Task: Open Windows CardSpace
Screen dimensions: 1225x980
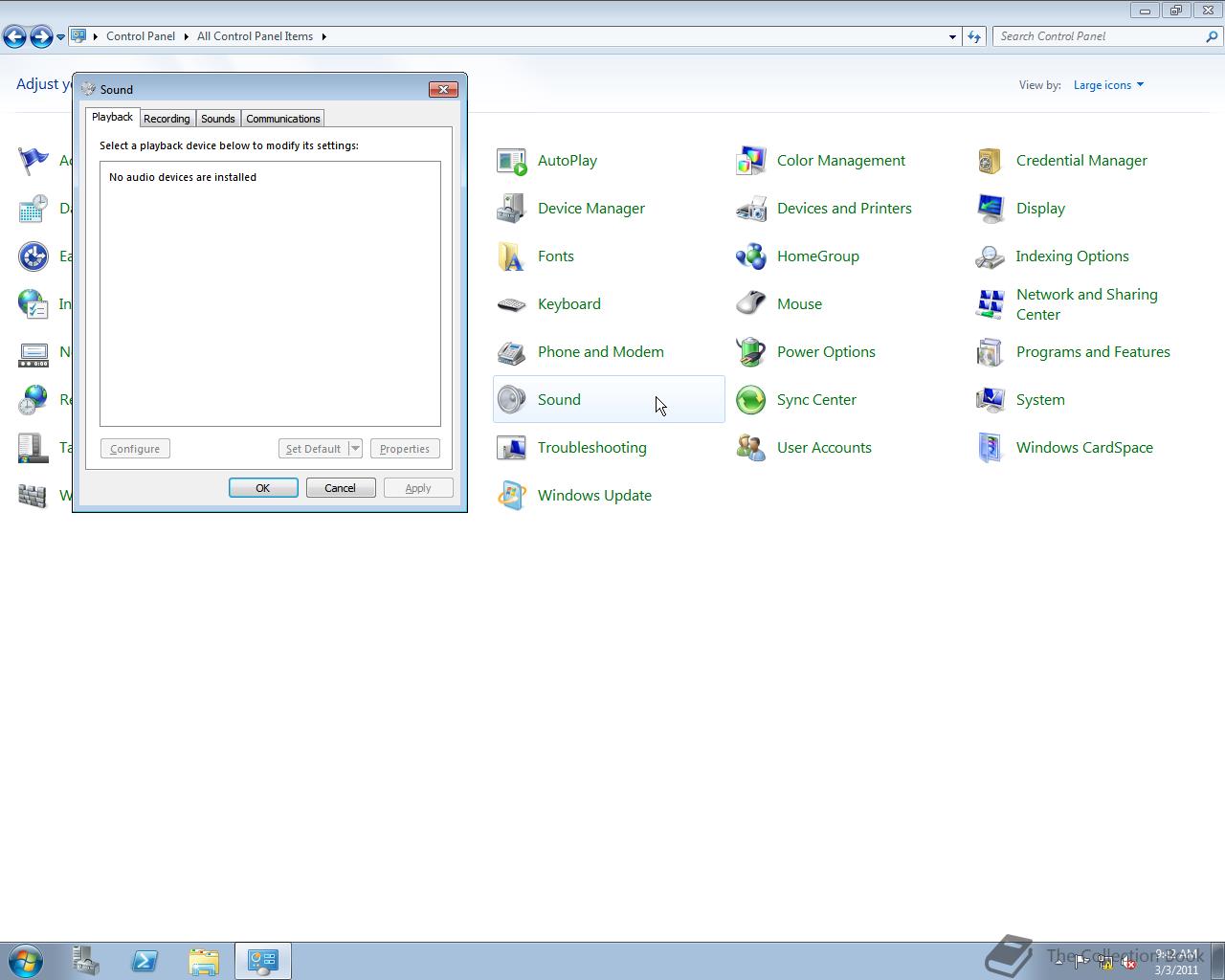Action: [1083, 448]
